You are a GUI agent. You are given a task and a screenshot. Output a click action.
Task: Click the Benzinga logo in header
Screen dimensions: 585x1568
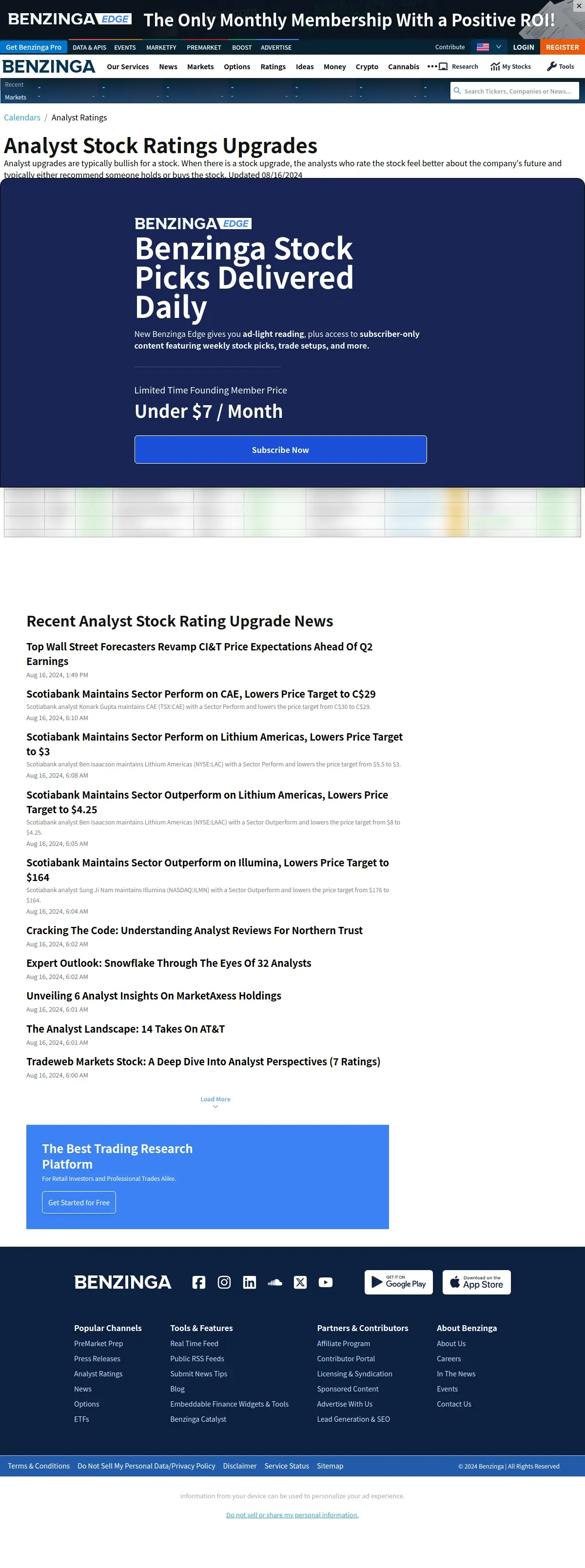click(x=49, y=66)
